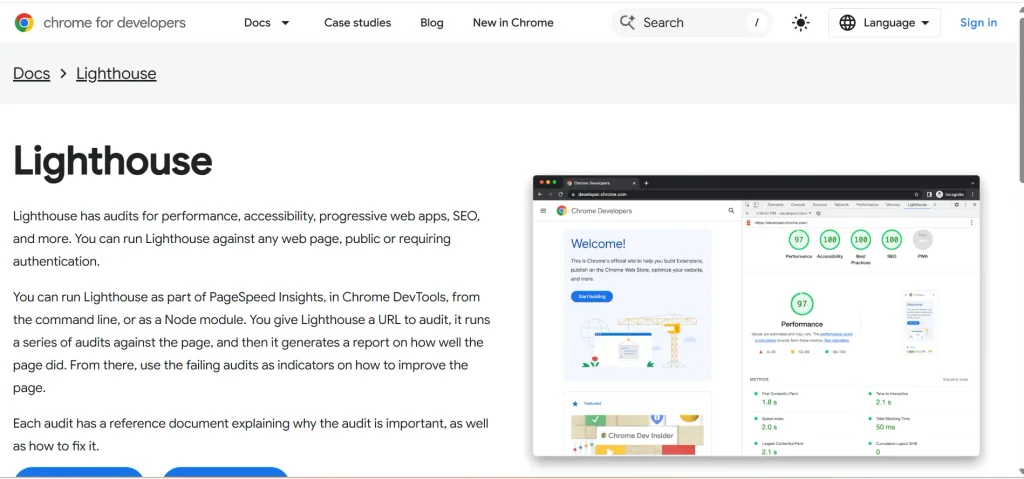
Task: Click the paragraph starting 'Each audit has a reference'
Action: click(x=251, y=435)
